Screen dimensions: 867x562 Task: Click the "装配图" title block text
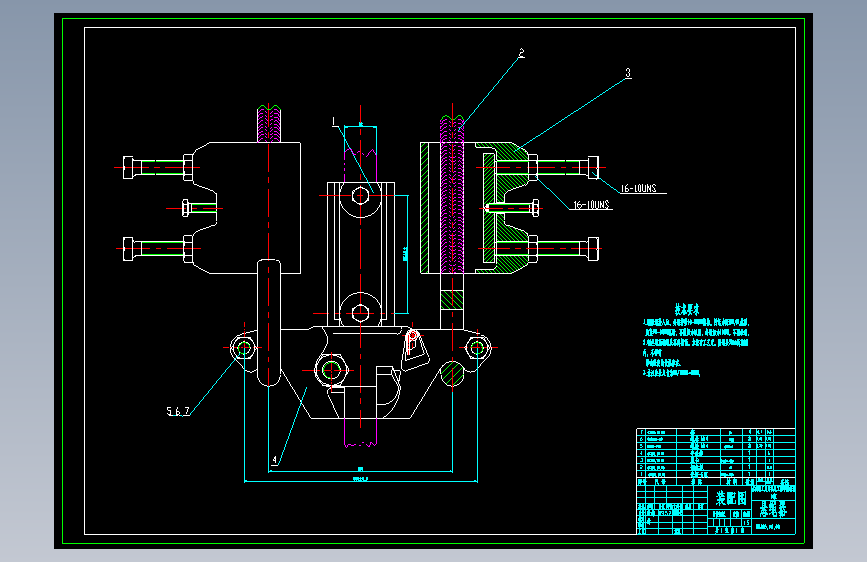coord(732,498)
